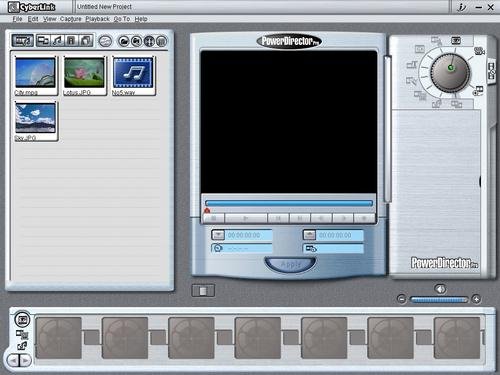Click mark-in down arrow beside left timecode
The width and height of the screenshot is (500, 375).
click(218, 235)
